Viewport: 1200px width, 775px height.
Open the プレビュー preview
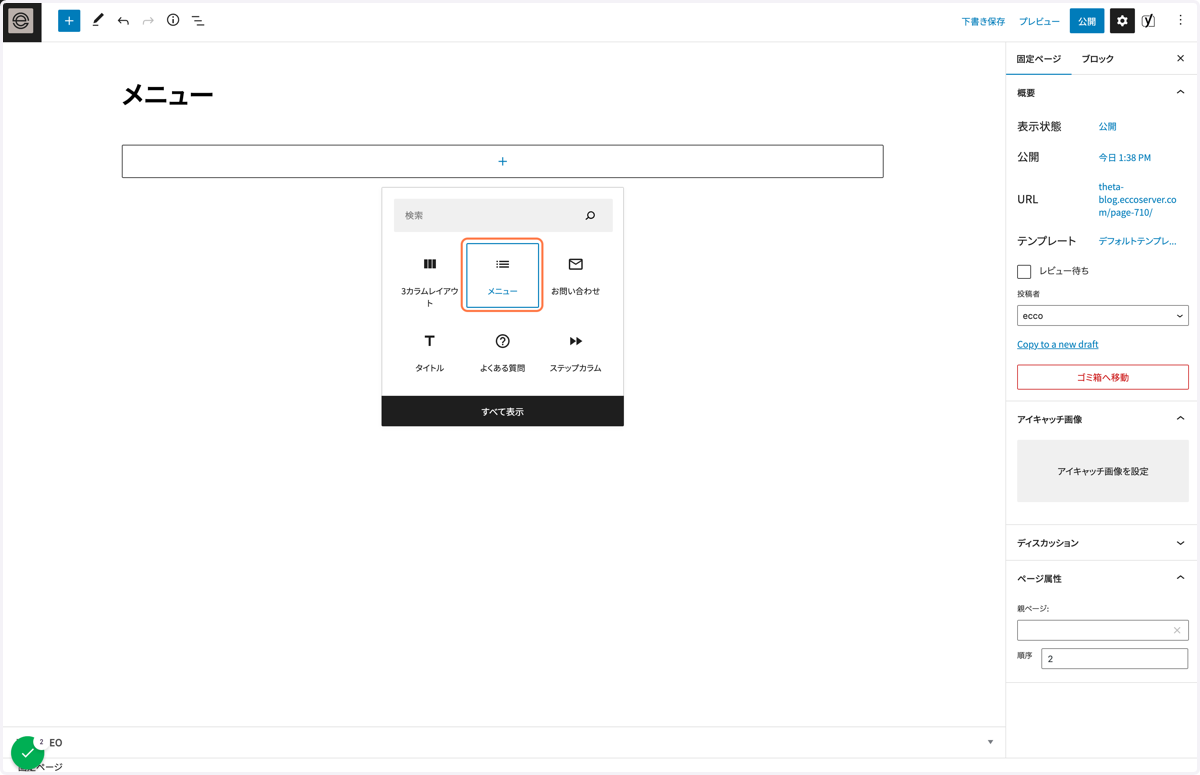point(1039,21)
